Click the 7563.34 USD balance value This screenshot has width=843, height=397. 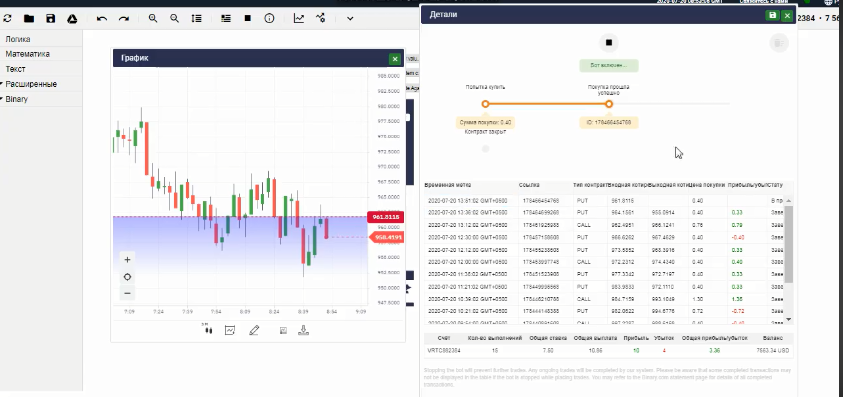[773, 351]
